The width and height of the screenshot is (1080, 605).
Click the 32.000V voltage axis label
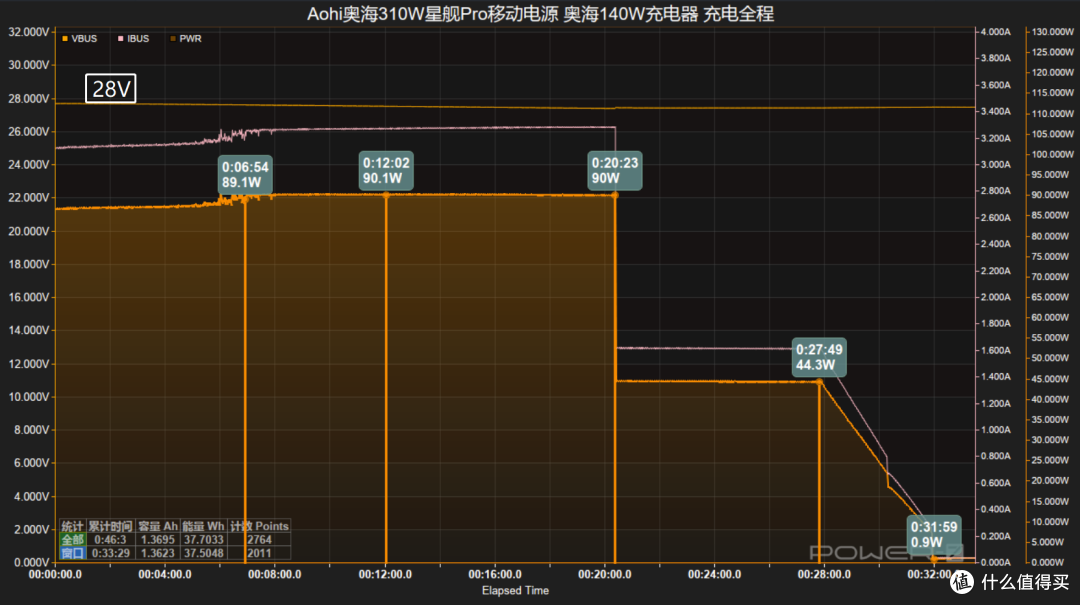[28, 32]
